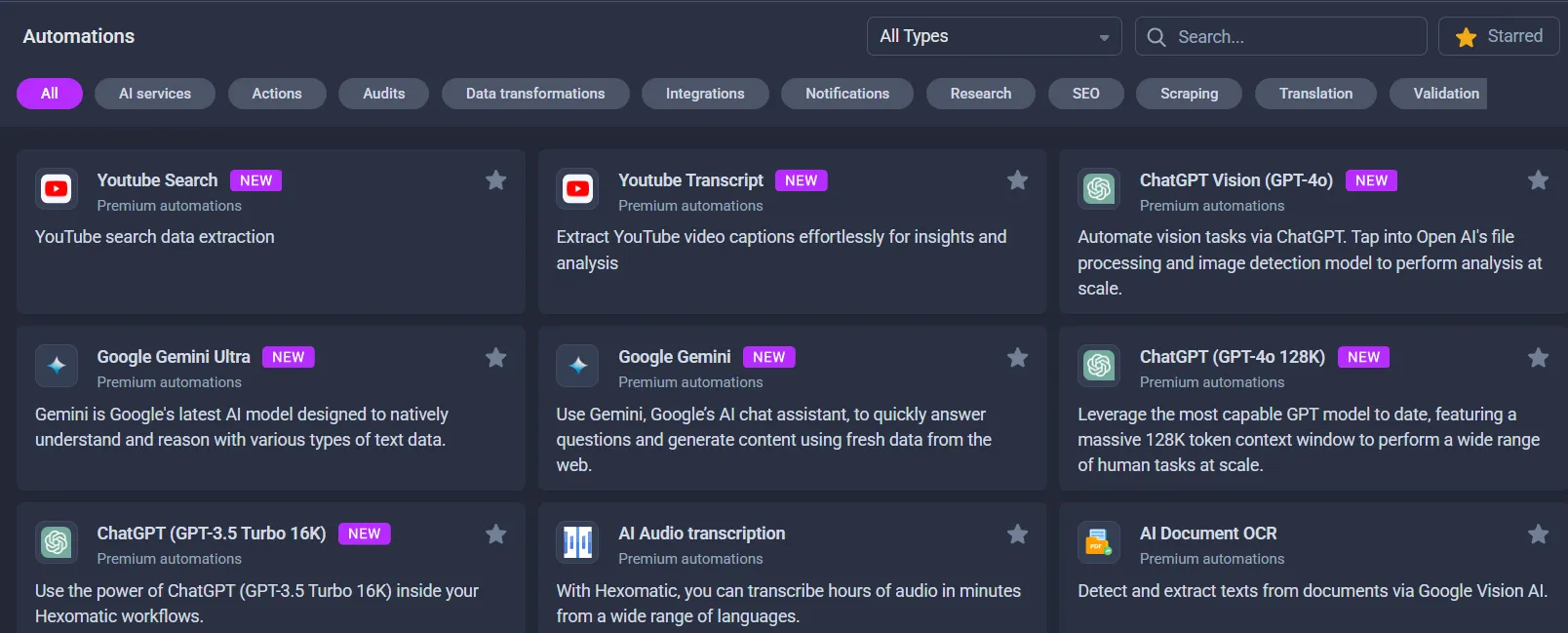Open the All Types dropdown
Image resolution: width=1568 pixels, height=633 pixels.
tap(994, 36)
